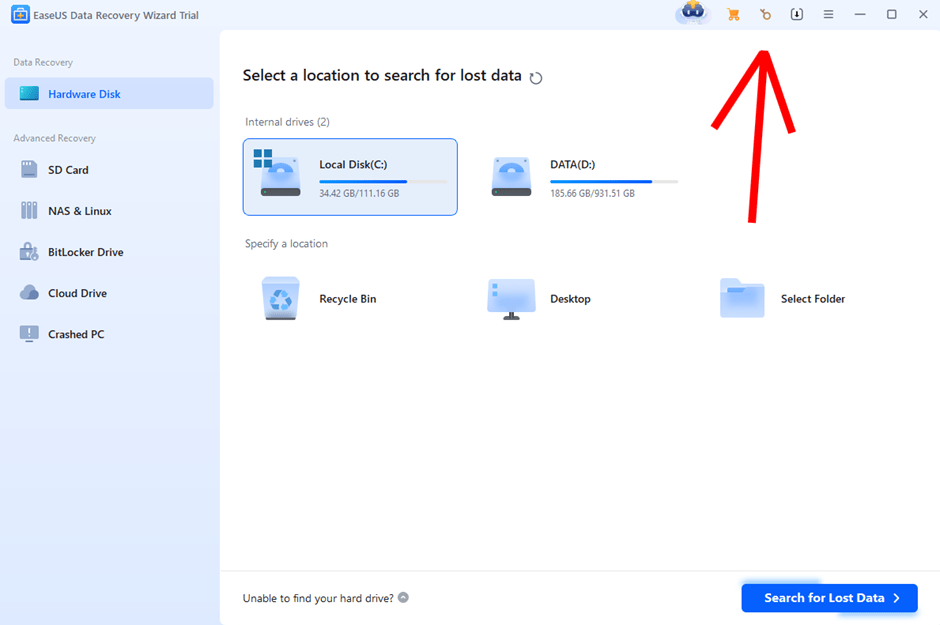Refresh the drive list with the reload icon
The image size is (940, 625).
pos(536,78)
